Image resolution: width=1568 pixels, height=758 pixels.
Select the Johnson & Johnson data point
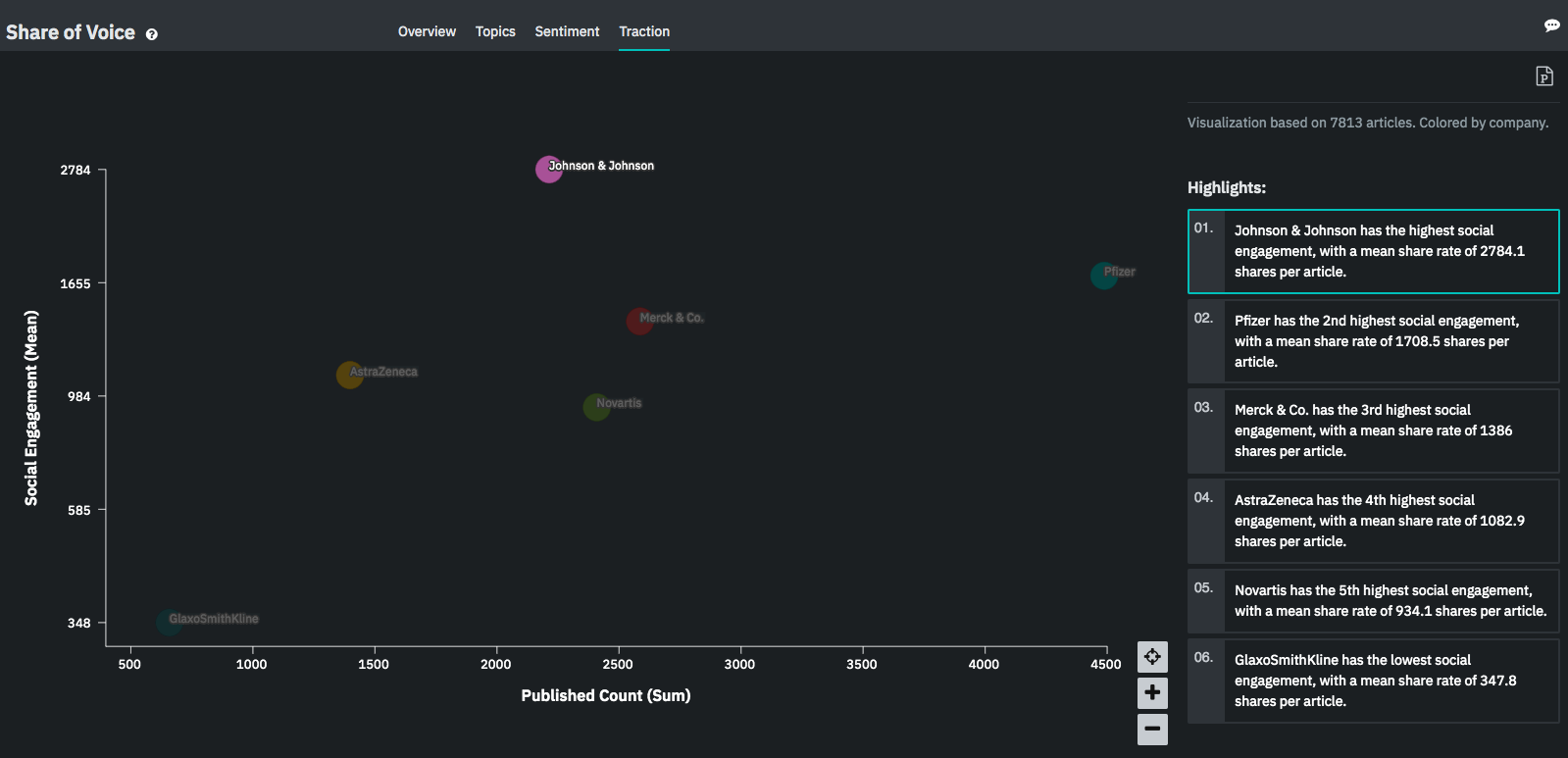click(549, 170)
